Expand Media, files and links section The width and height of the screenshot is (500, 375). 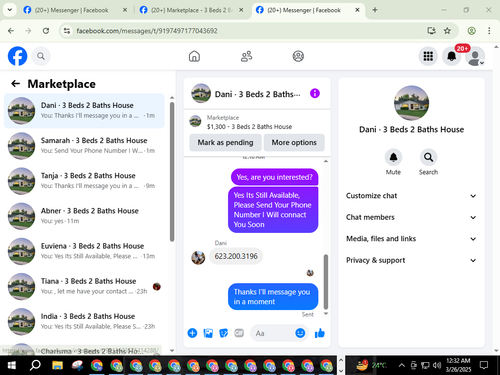(x=411, y=239)
